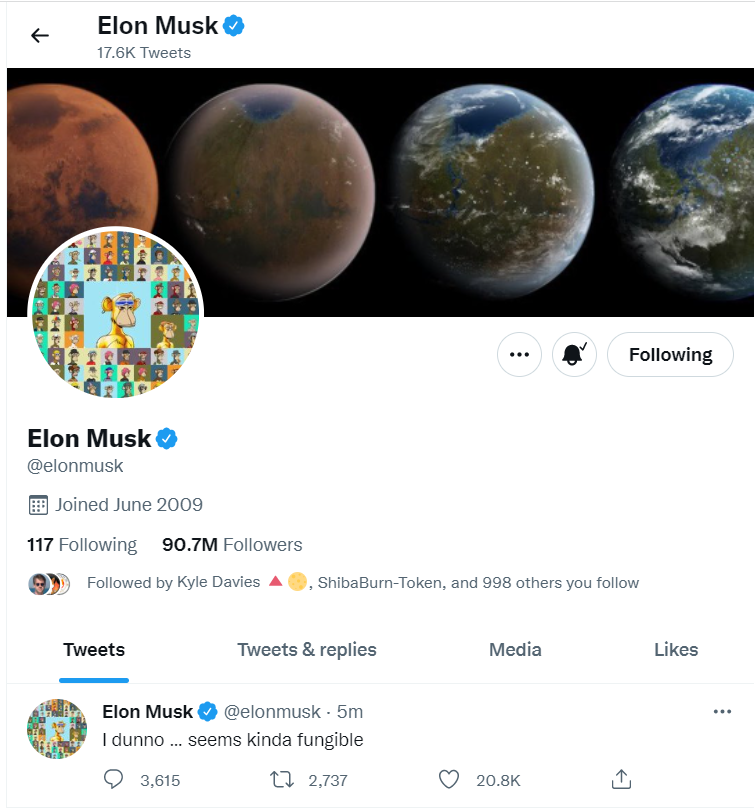Open the 90.7M Followers list
The height and width of the screenshot is (808, 755).
pyautogui.click(x=232, y=544)
